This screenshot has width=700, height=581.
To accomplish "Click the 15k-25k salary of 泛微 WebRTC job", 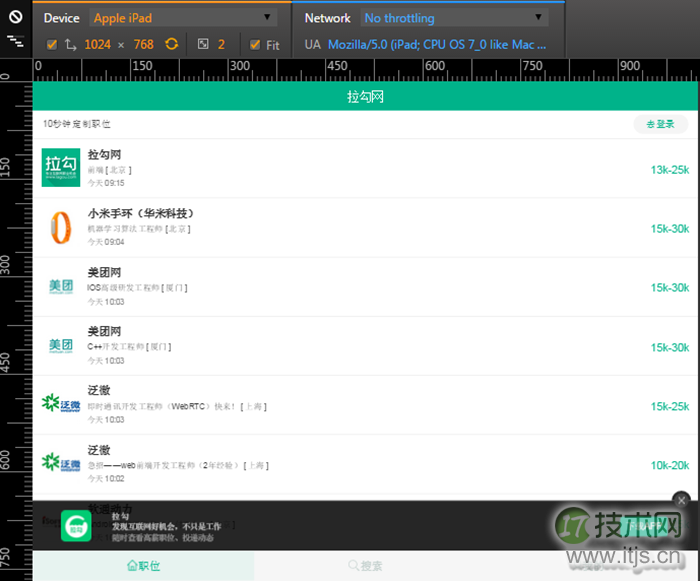I will (x=670, y=406).
